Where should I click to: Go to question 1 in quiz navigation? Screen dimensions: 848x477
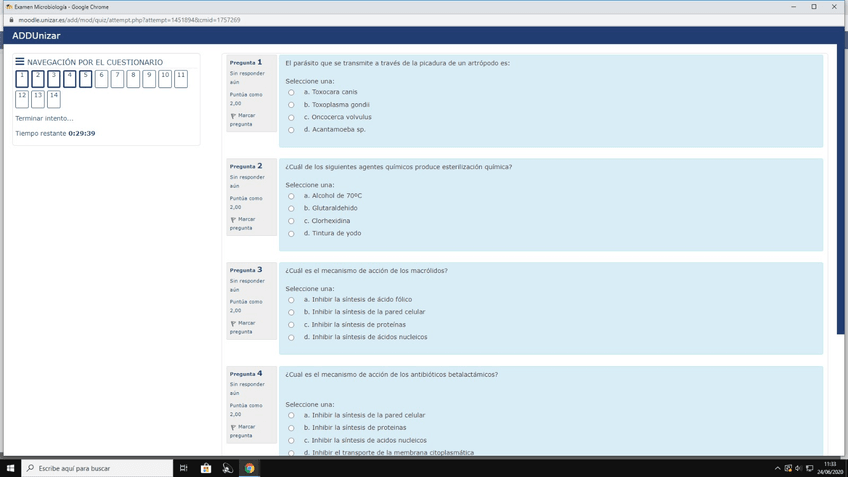22,79
